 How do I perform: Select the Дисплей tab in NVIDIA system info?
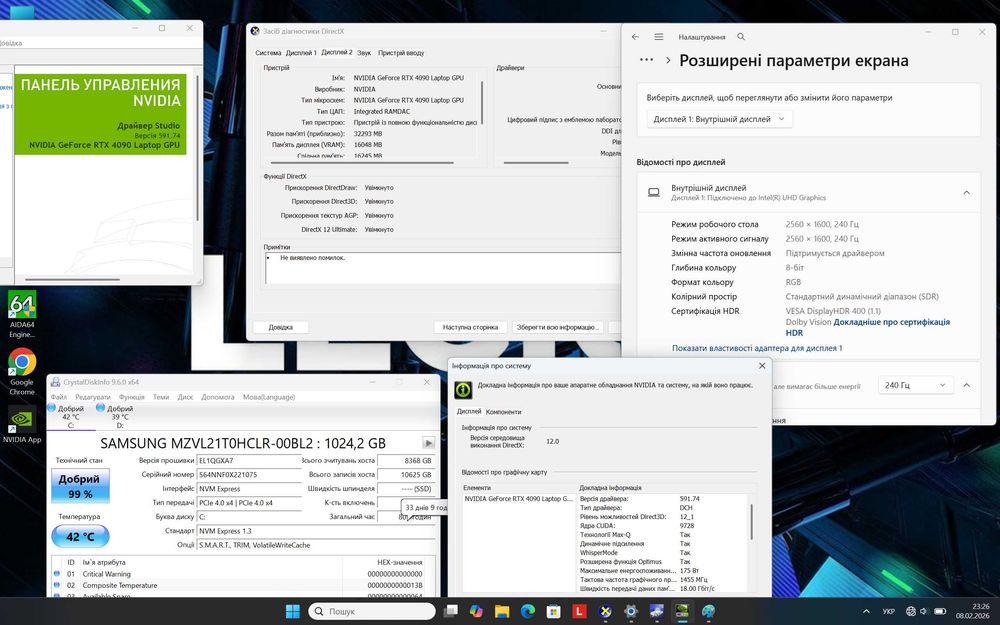pyautogui.click(x=469, y=411)
